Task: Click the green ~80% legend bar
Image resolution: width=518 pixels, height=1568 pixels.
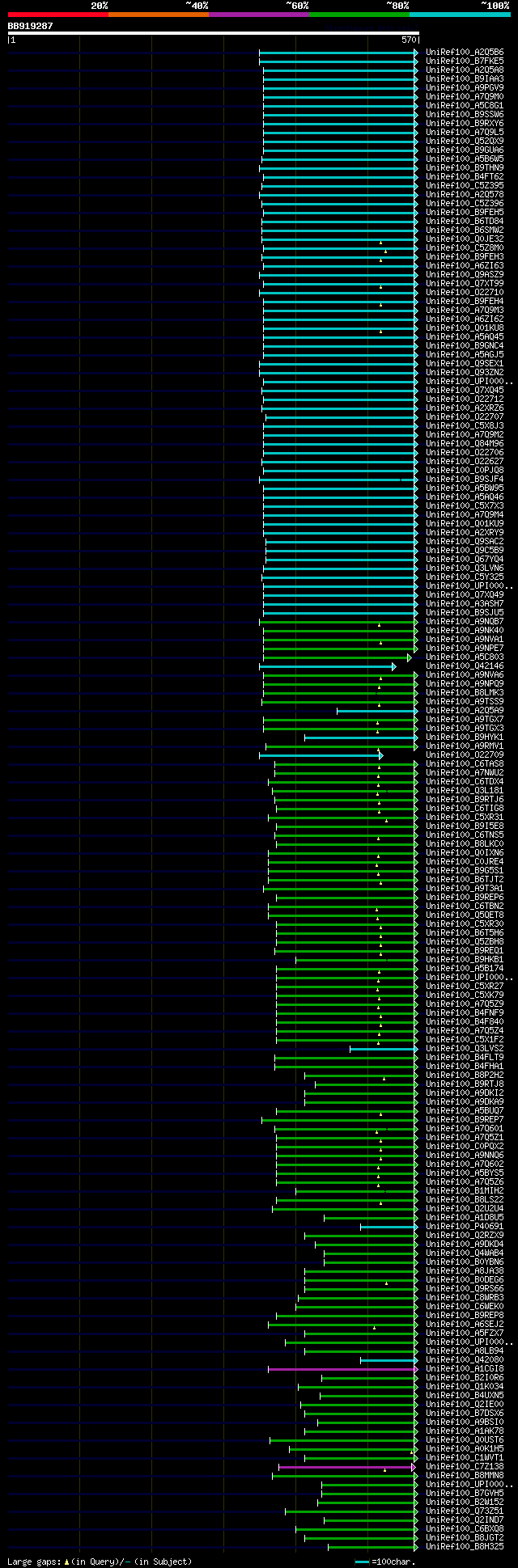Action: pyautogui.click(x=359, y=15)
